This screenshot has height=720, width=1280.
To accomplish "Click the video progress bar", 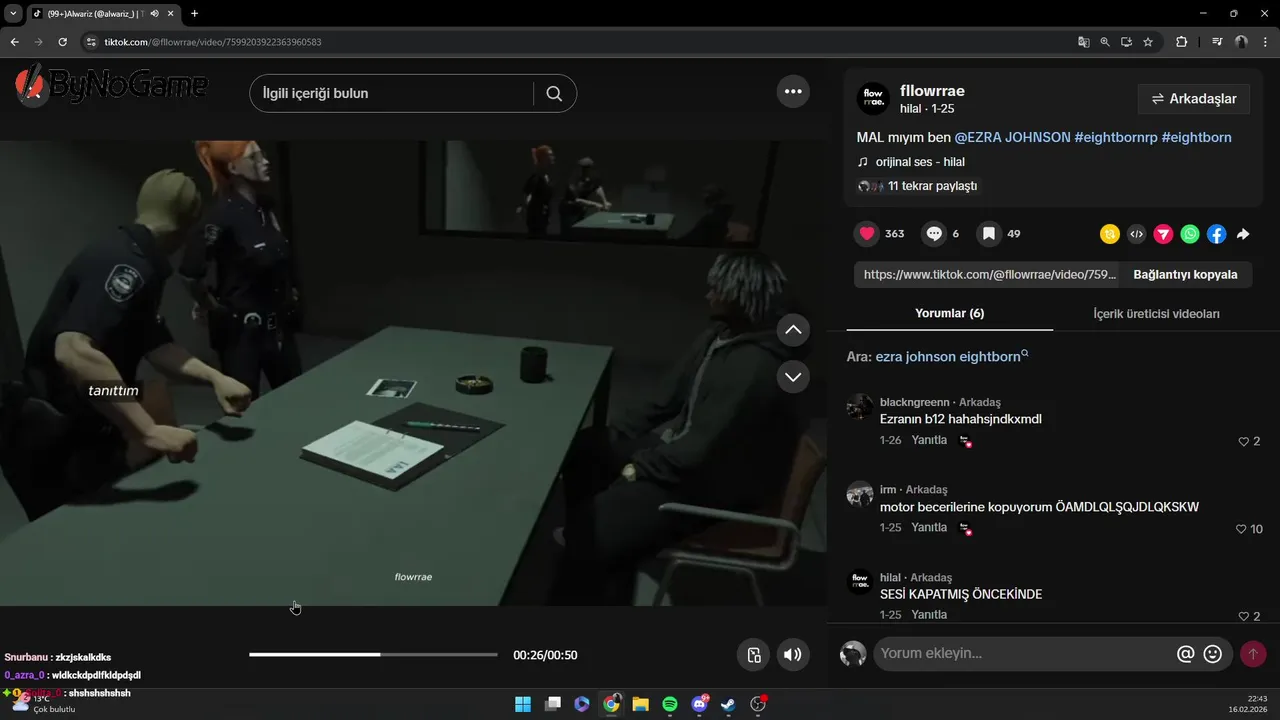I will coord(373,655).
